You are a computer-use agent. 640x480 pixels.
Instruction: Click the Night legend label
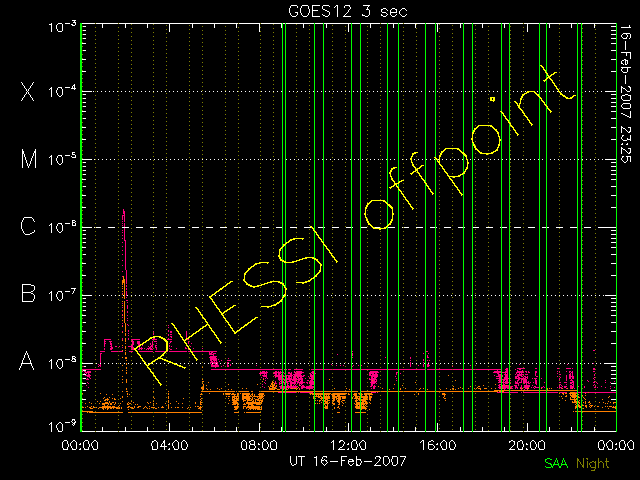coord(593,464)
